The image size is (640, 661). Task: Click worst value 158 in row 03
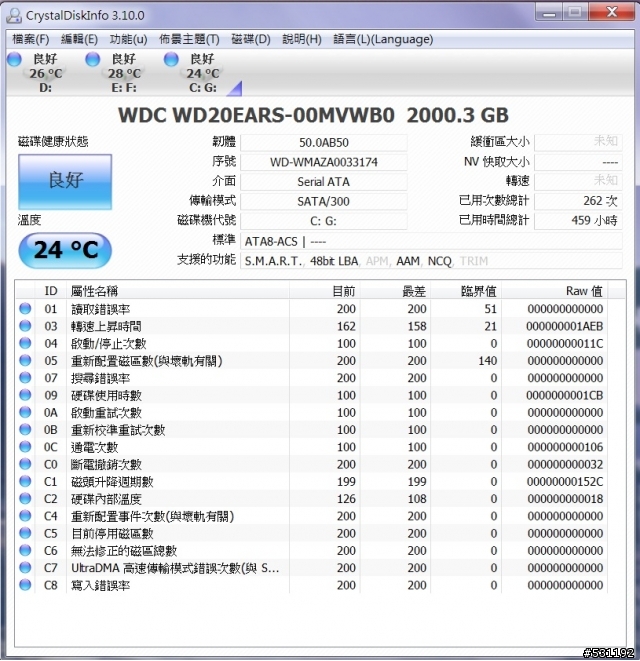417,326
